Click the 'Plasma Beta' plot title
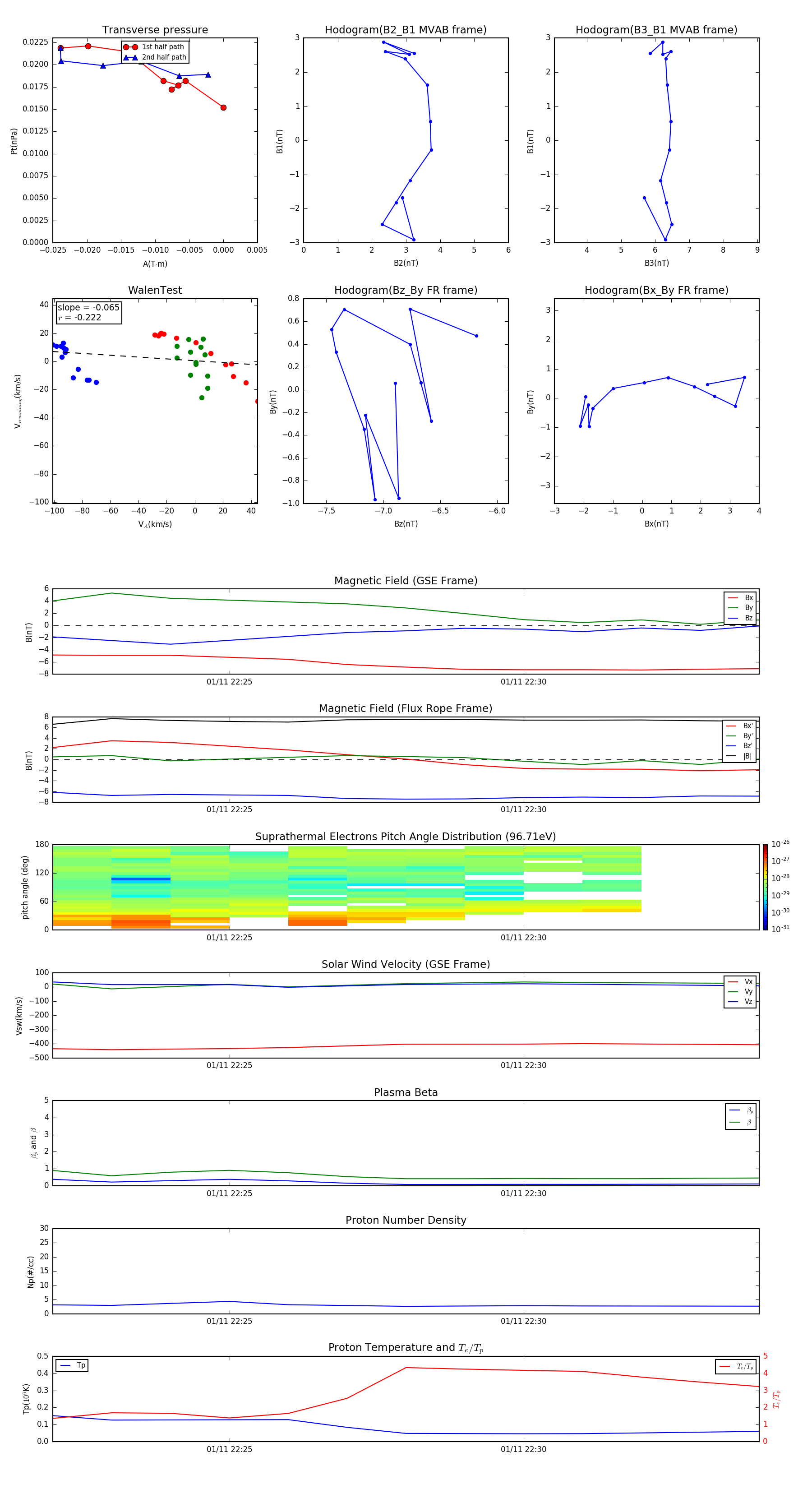The image size is (812, 1489). [406, 1092]
